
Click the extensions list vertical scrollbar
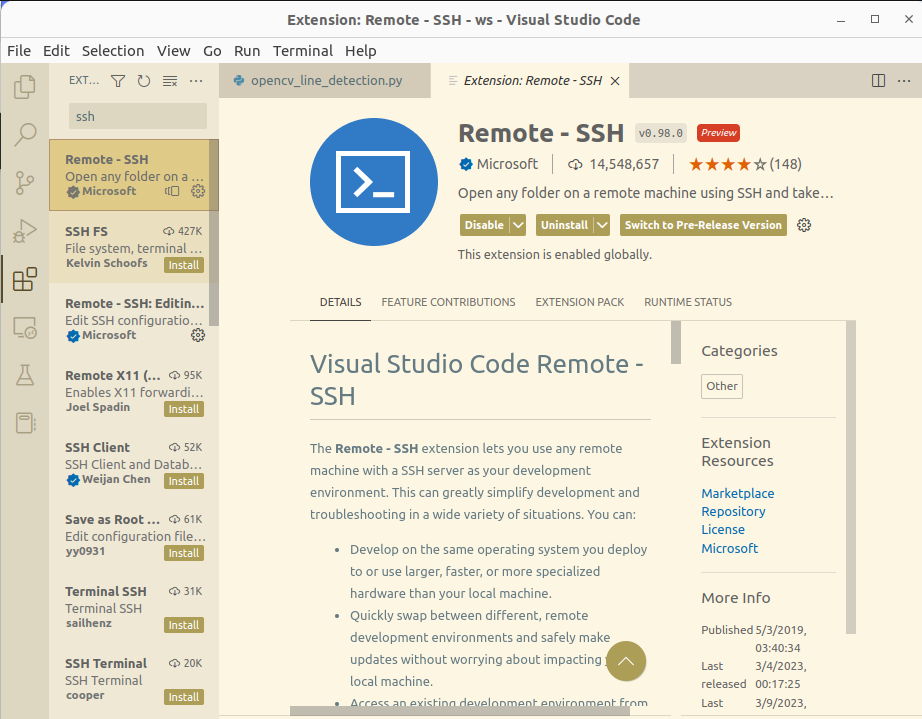pyautogui.click(x=214, y=233)
